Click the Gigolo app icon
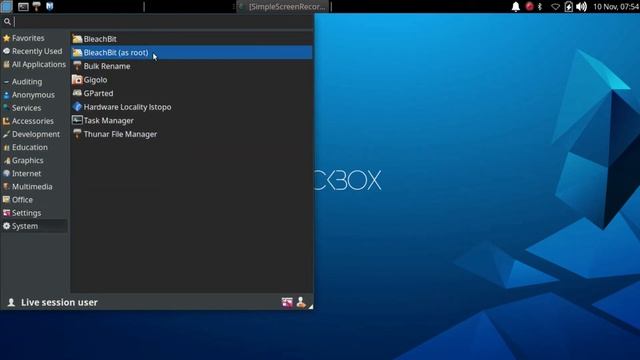 coord(77,80)
